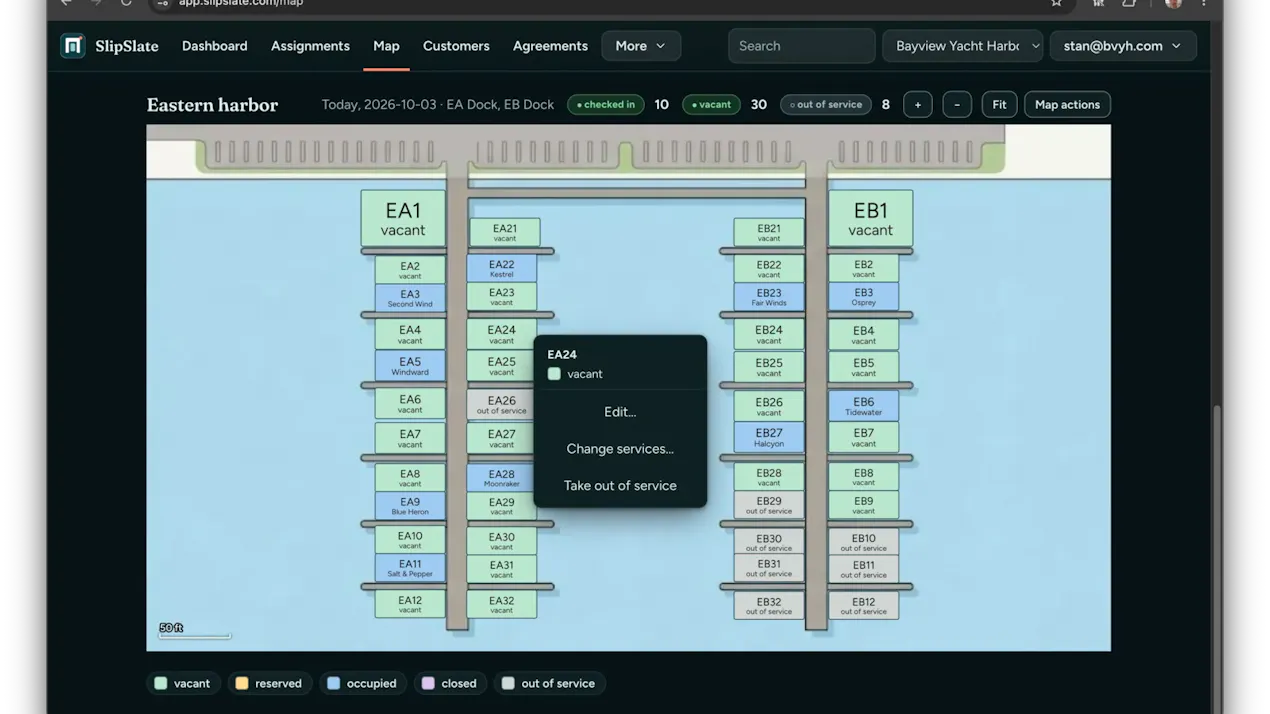Click slip EB3 Osprey

click(x=864, y=297)
